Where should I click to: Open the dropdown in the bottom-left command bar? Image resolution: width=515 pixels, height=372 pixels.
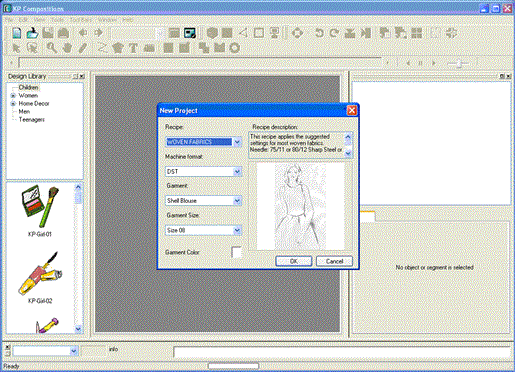74,351
